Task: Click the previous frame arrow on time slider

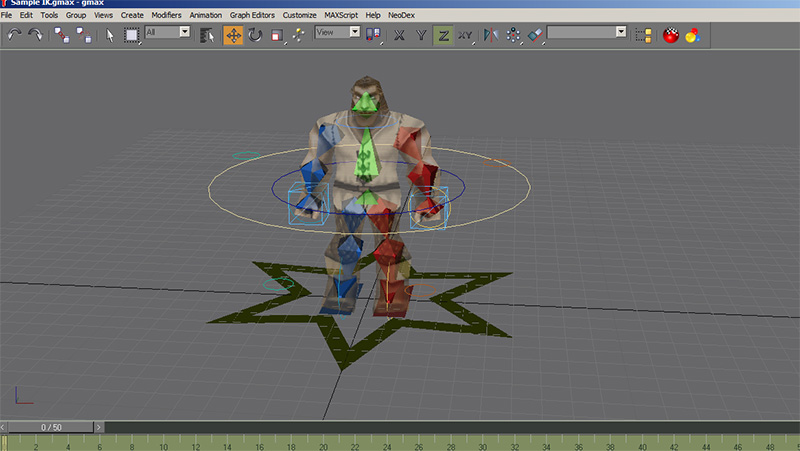Action: (x=3, y=427)
